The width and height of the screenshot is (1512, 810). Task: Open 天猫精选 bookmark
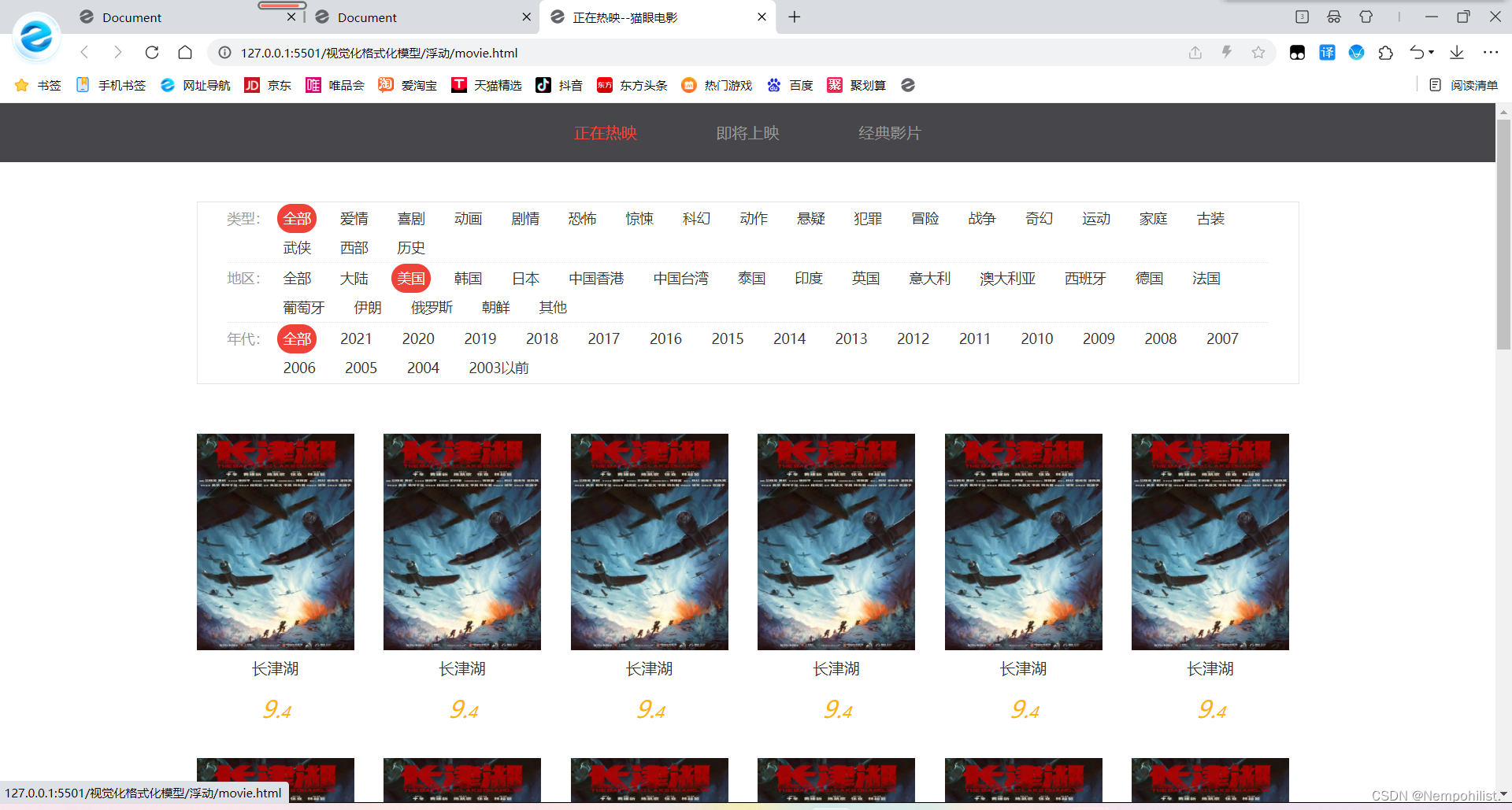(x=487, y=85)
